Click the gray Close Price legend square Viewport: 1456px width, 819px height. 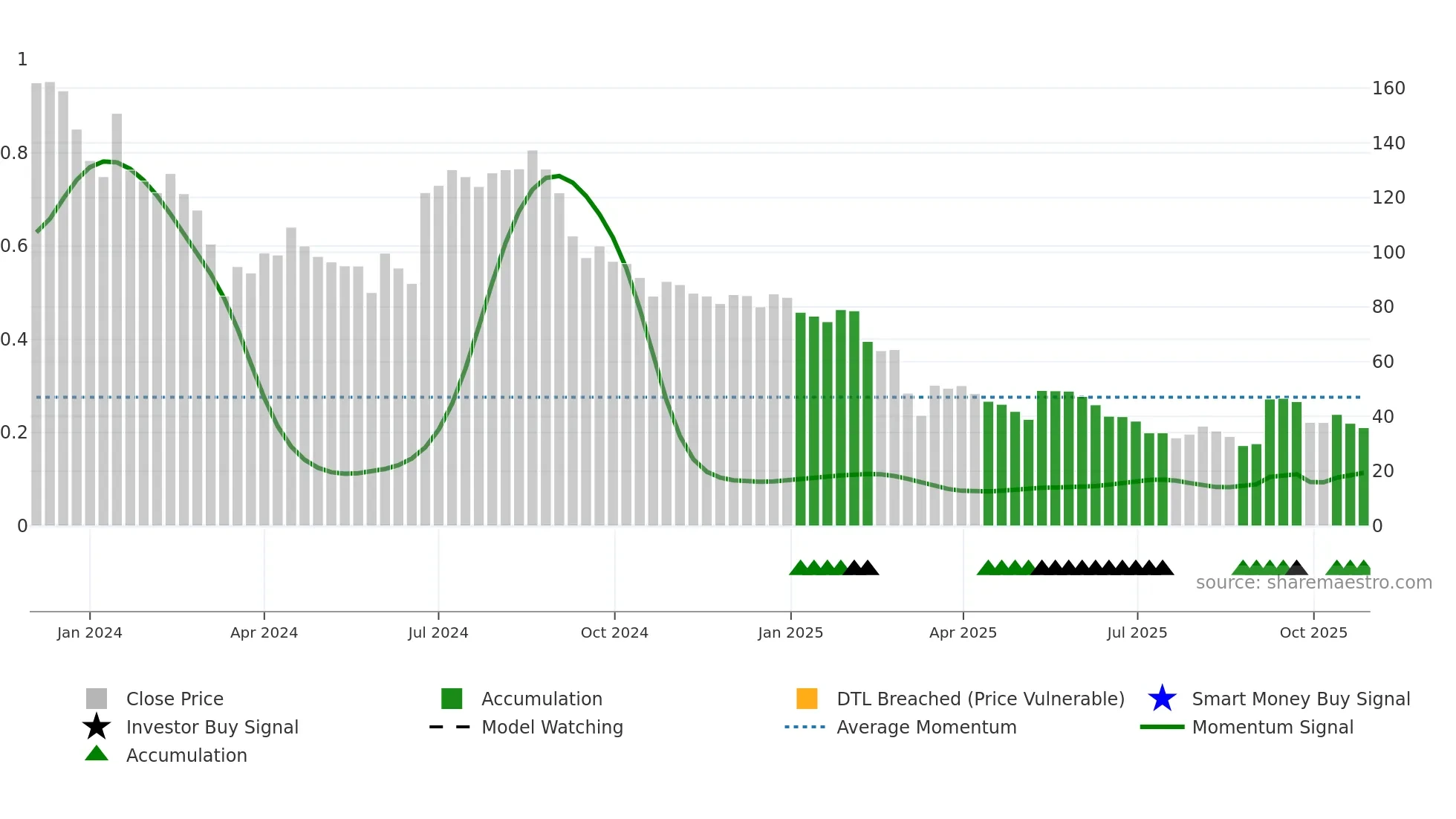[x=97, y=699]
